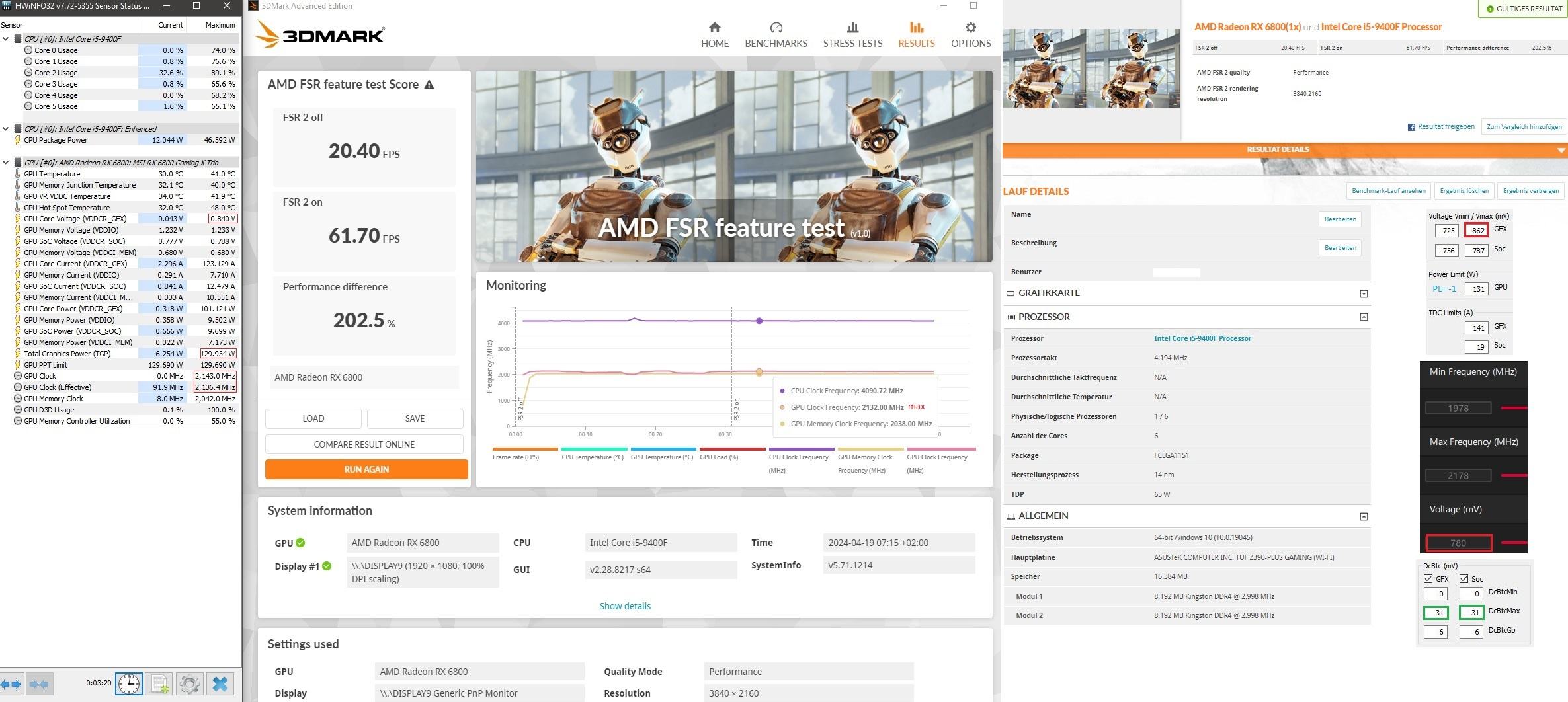Click circle icon on GPU D3D Usage row
The image size is (1568, 702).
click(18, 410)
